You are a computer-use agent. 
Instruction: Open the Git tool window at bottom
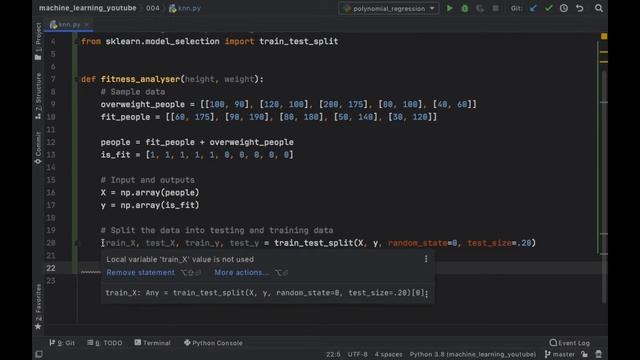[x=62, y=343]
